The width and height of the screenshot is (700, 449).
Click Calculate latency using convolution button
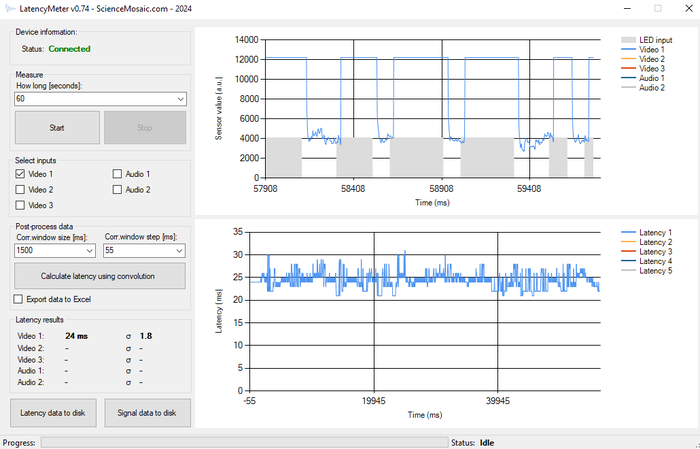tap(100, 276)
